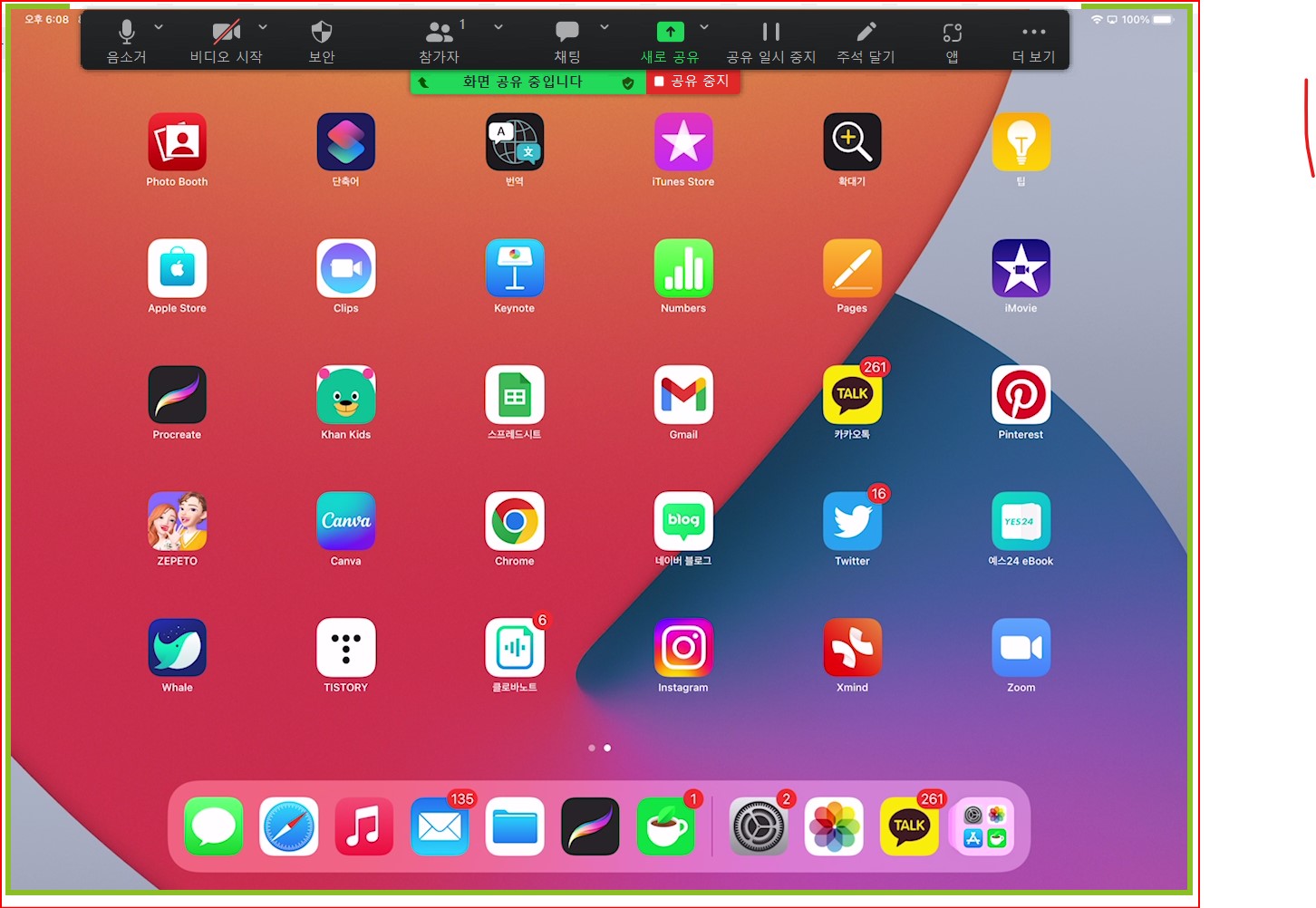
Task: Open the green coffee cup app in dock
Action: tap(666, 826)
